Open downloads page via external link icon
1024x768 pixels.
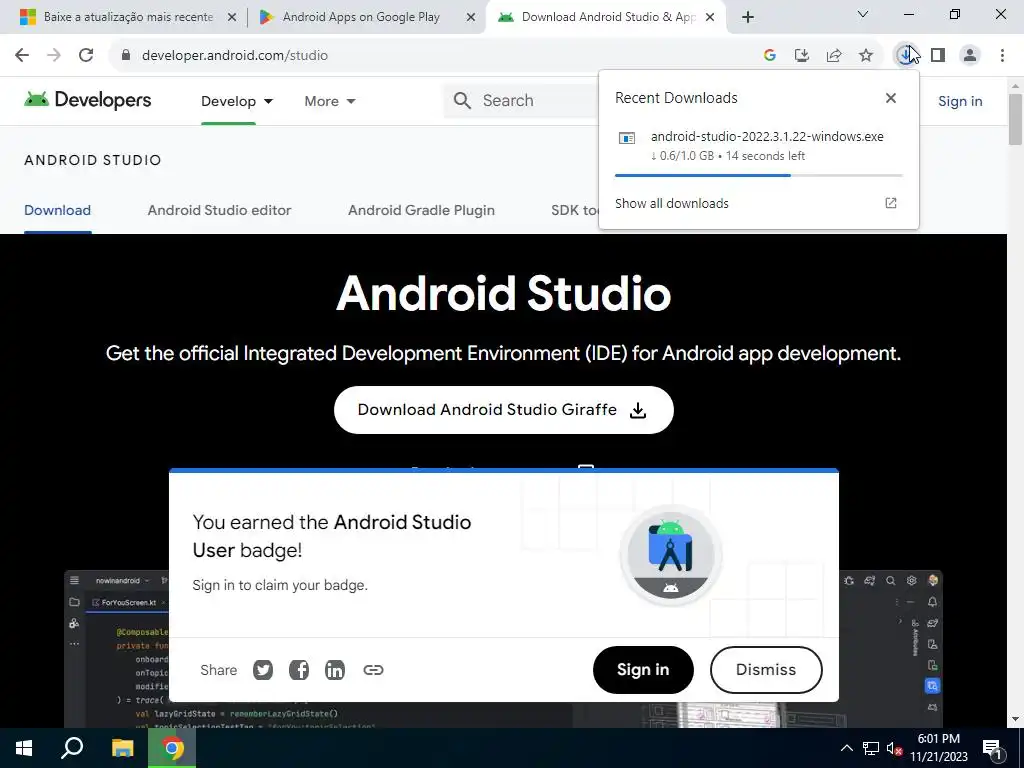coord(891,203)
